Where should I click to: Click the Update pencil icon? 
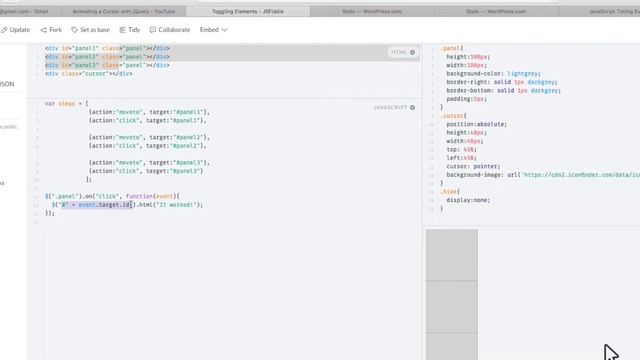(4, 30)
